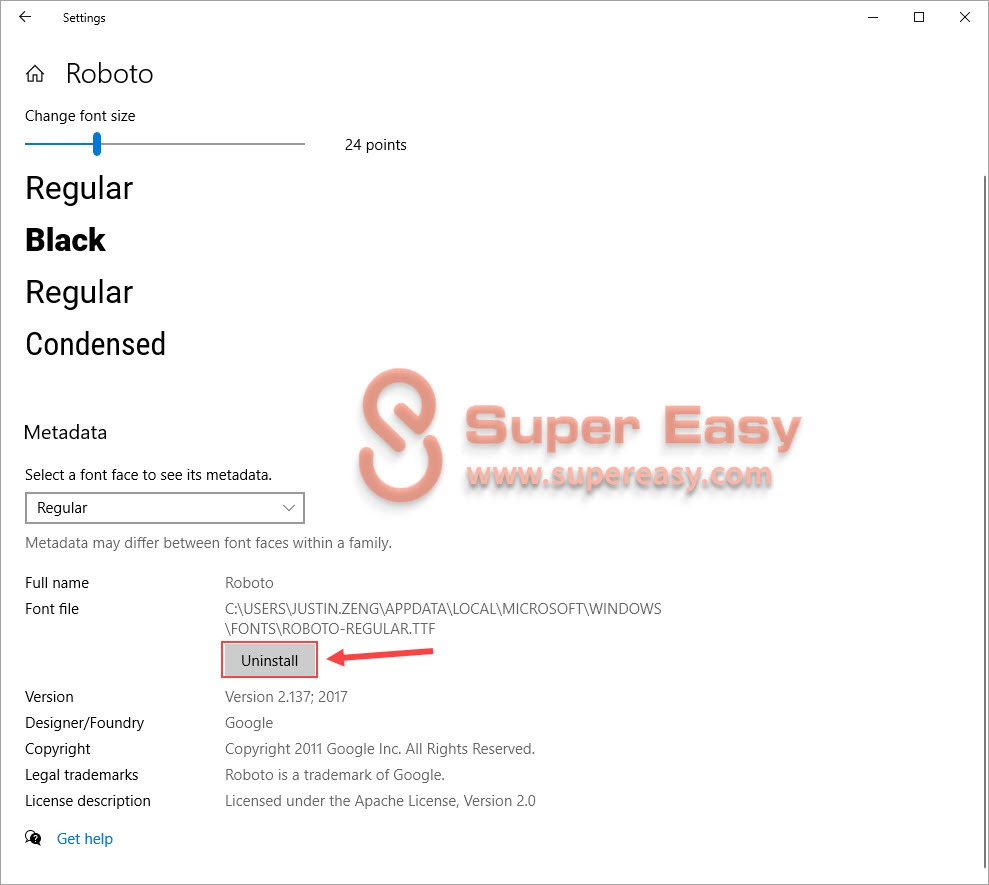This screenshot has height=885, width=989.
Task: Click the Apache License description text
Action: [380, 800]
